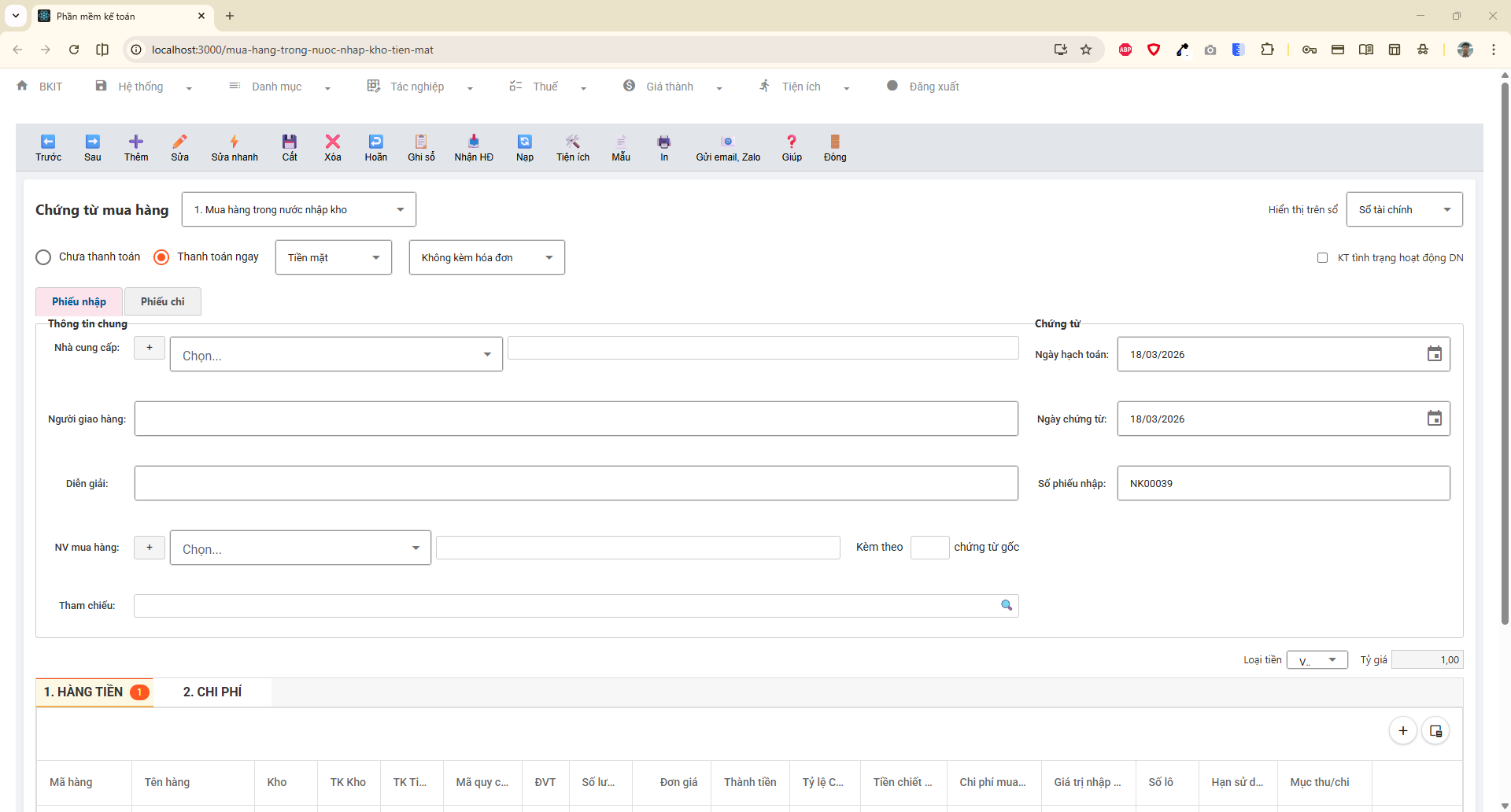1511x812 pixels.
Task: Click the In (print) printer icon
Action: coord(663,142)
